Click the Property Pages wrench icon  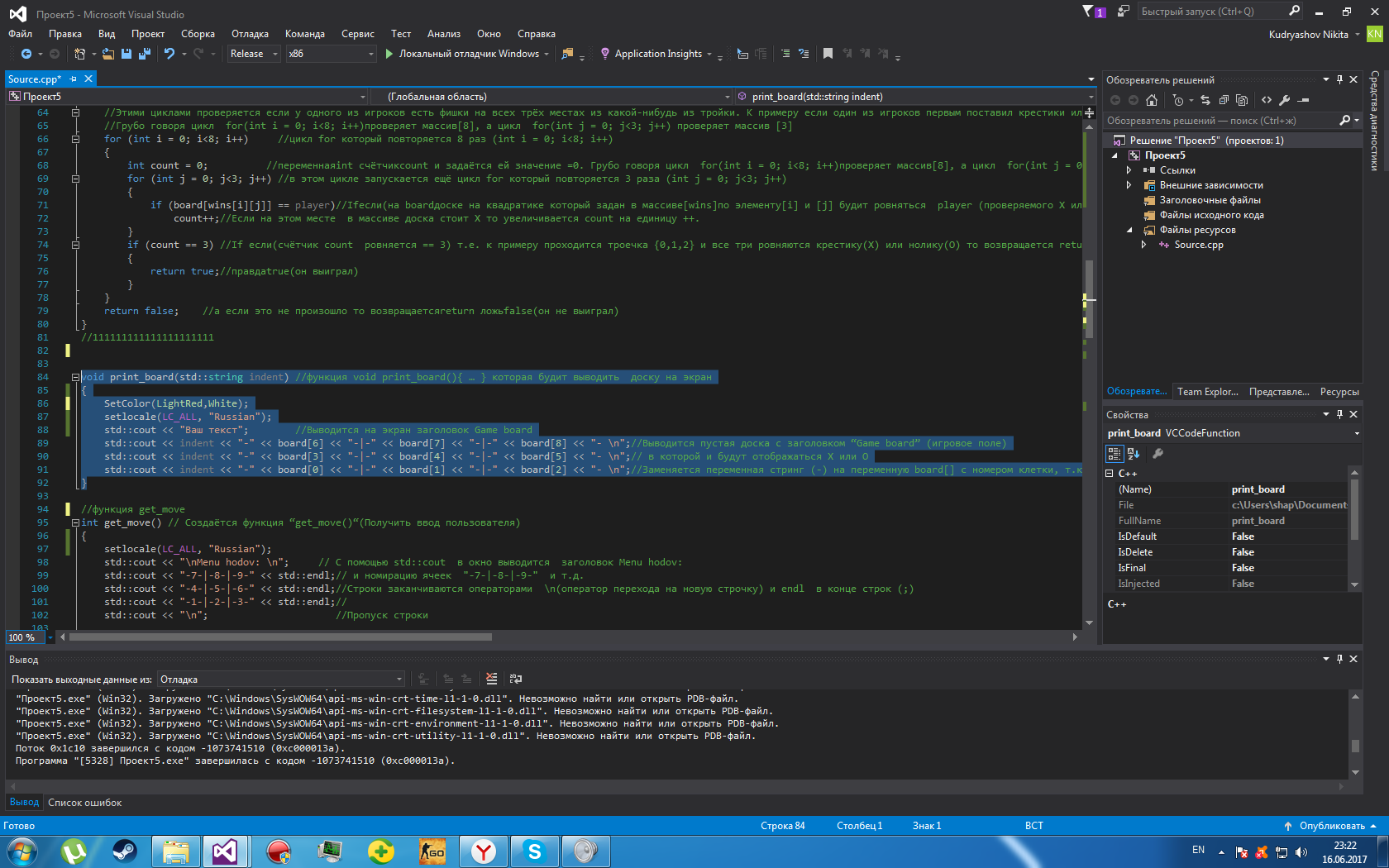point(1158,453)
